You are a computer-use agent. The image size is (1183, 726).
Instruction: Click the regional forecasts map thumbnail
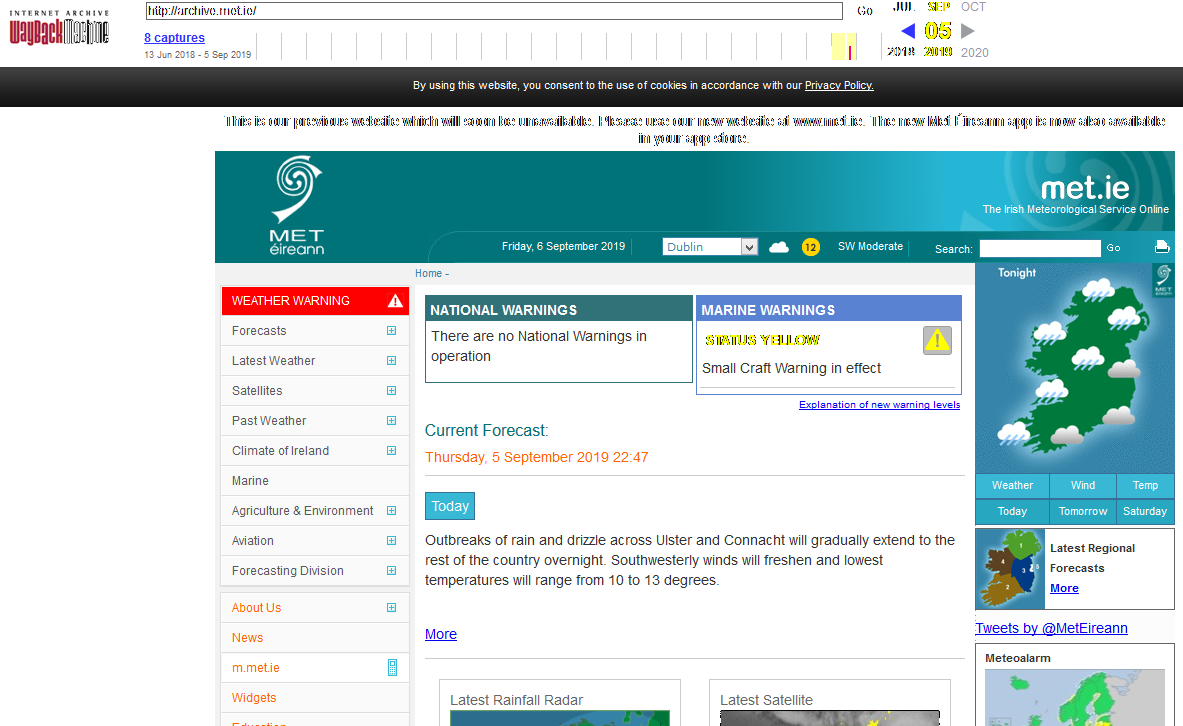point(1010,568)
